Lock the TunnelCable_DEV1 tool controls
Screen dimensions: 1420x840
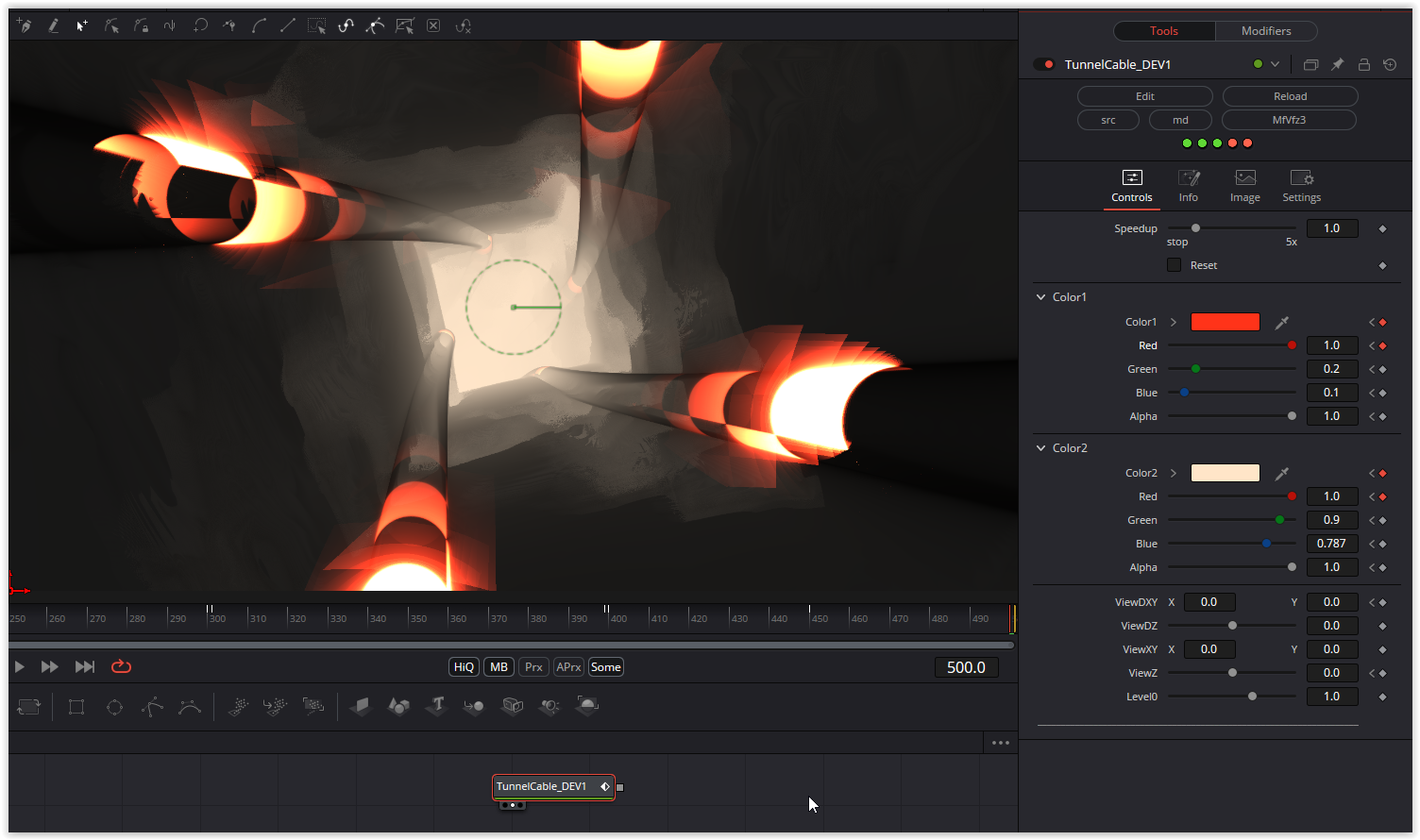1363,64
